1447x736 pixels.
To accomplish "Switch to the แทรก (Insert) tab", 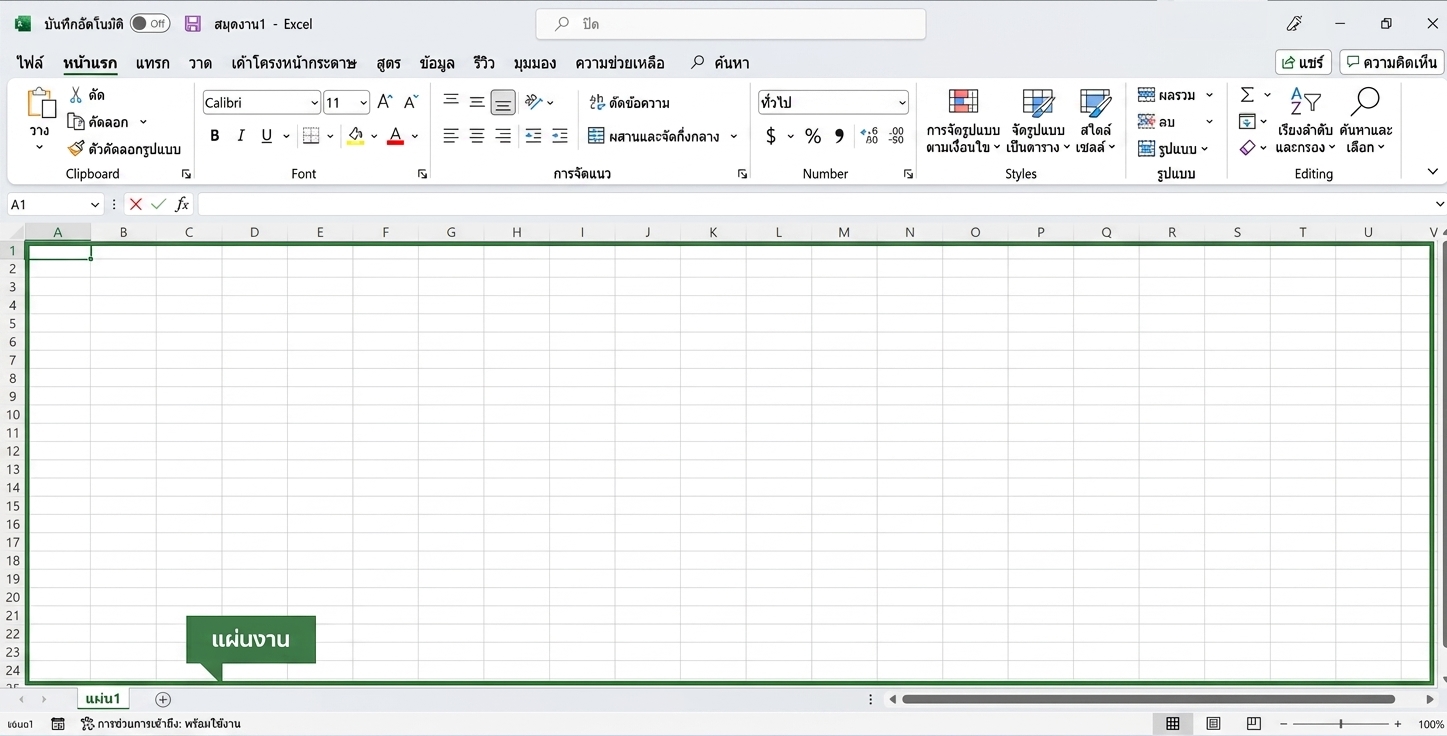I will point(153,63).
